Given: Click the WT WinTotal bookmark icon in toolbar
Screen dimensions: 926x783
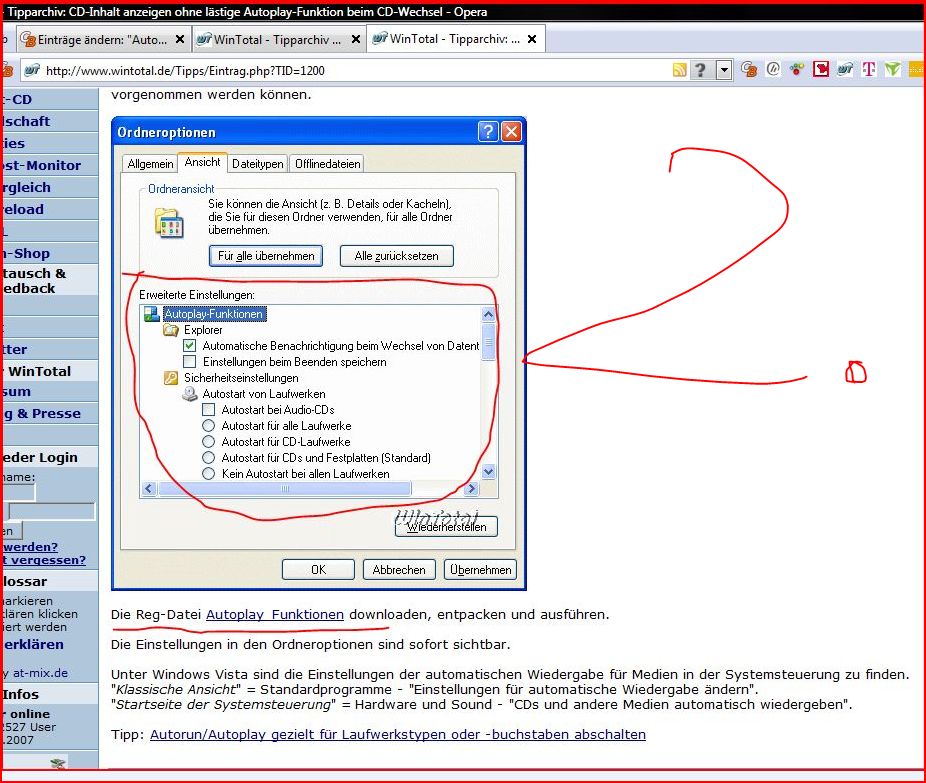Looking at the screenshot, I should (x=845, y=70).
